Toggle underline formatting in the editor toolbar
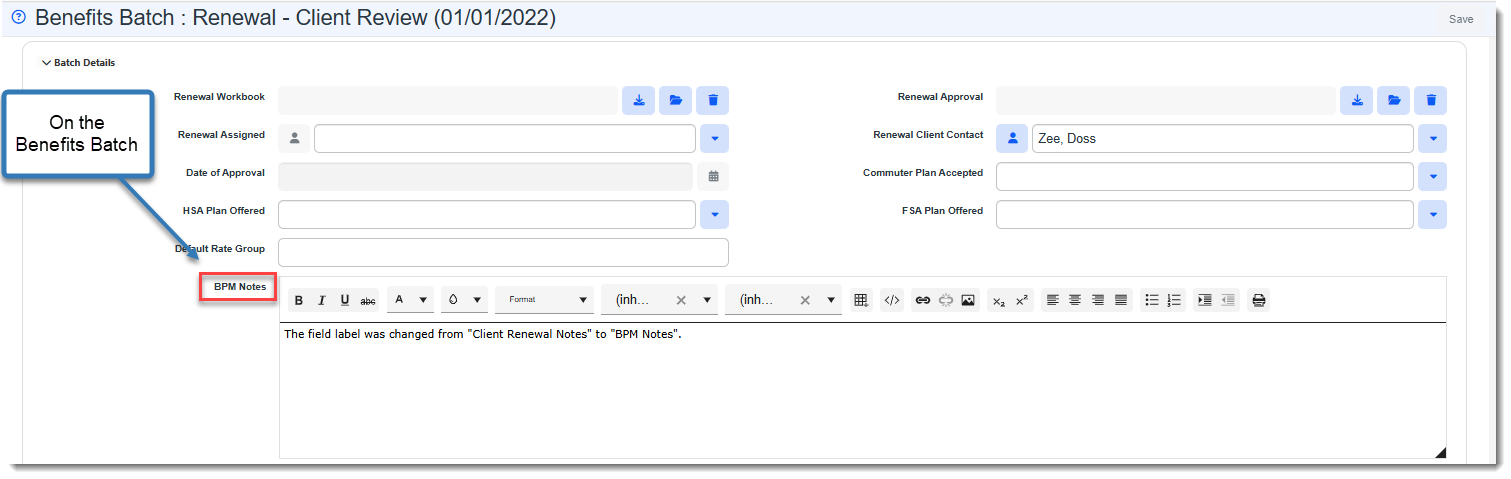 (x=345, y=301)
